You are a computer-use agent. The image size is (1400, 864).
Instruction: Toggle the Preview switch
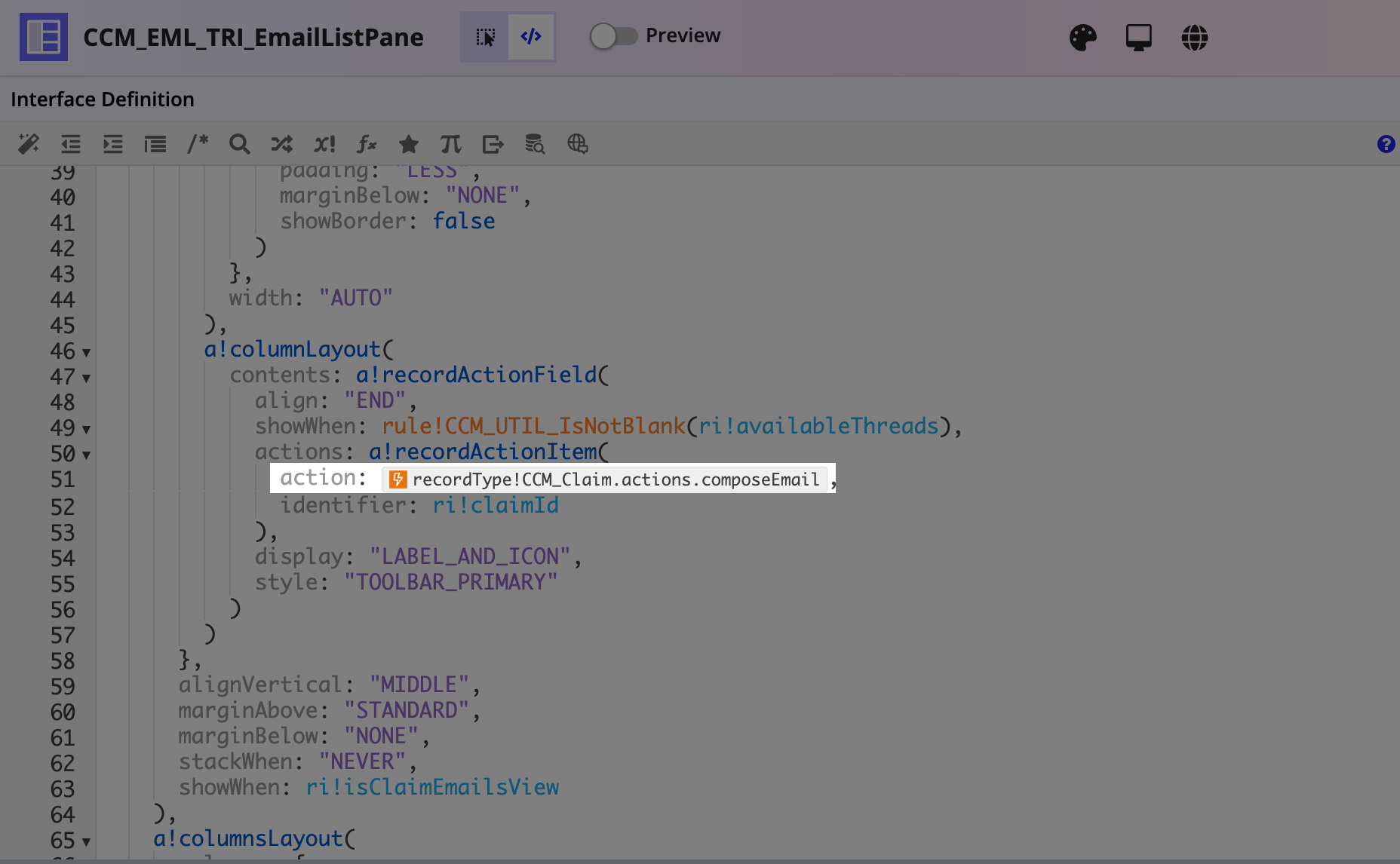[x=613, y=36]
